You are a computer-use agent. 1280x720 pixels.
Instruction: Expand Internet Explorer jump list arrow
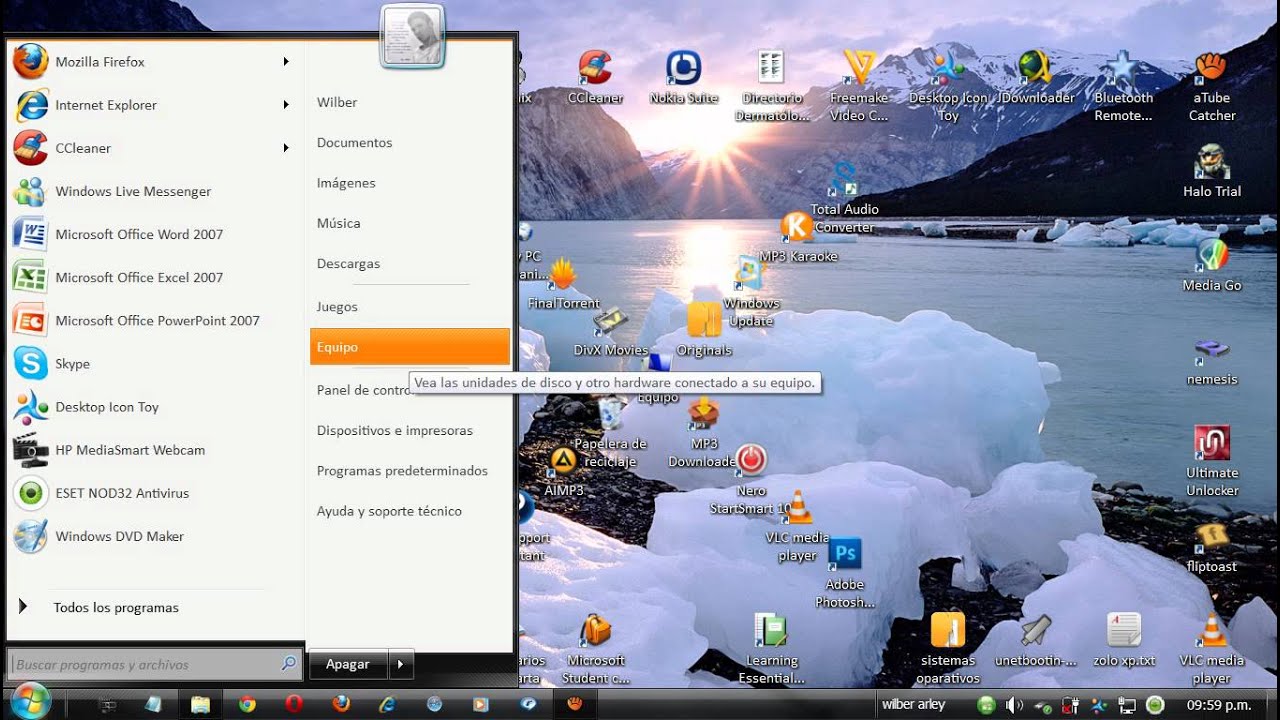(286, 105)
